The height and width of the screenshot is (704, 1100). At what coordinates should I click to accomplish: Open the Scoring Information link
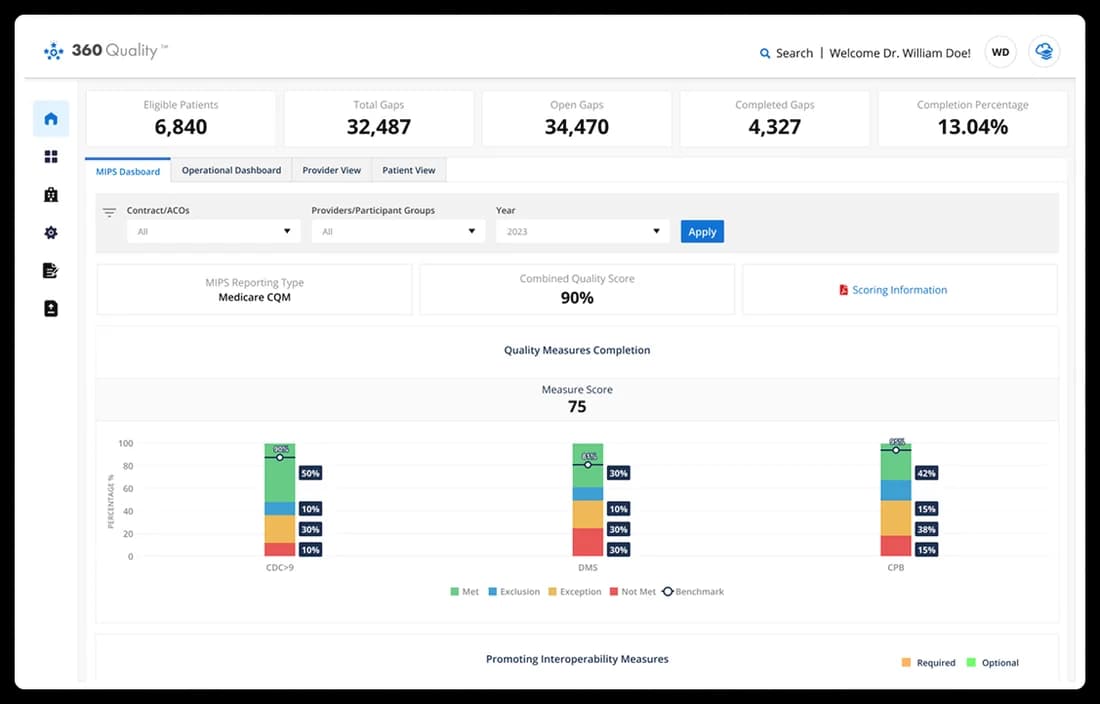click(899, 290)
